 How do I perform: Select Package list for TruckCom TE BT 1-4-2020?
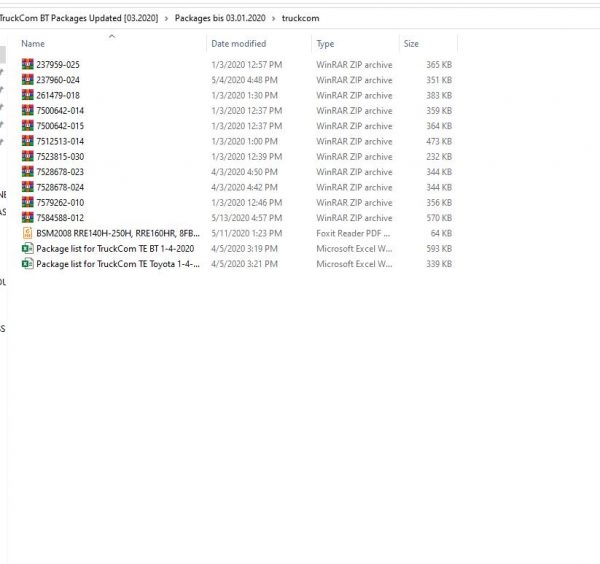click(x=115, y=249)
